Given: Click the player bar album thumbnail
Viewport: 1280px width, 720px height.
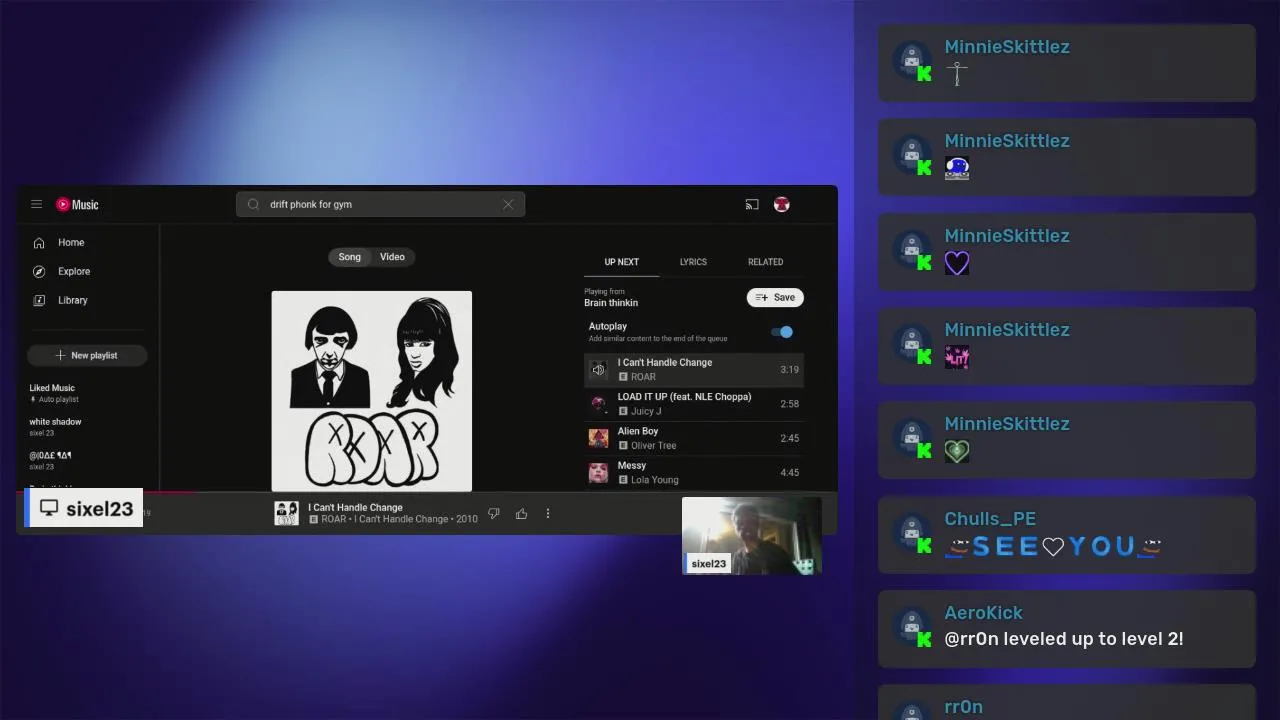Looking at the screenshot, I should [287, 513].
